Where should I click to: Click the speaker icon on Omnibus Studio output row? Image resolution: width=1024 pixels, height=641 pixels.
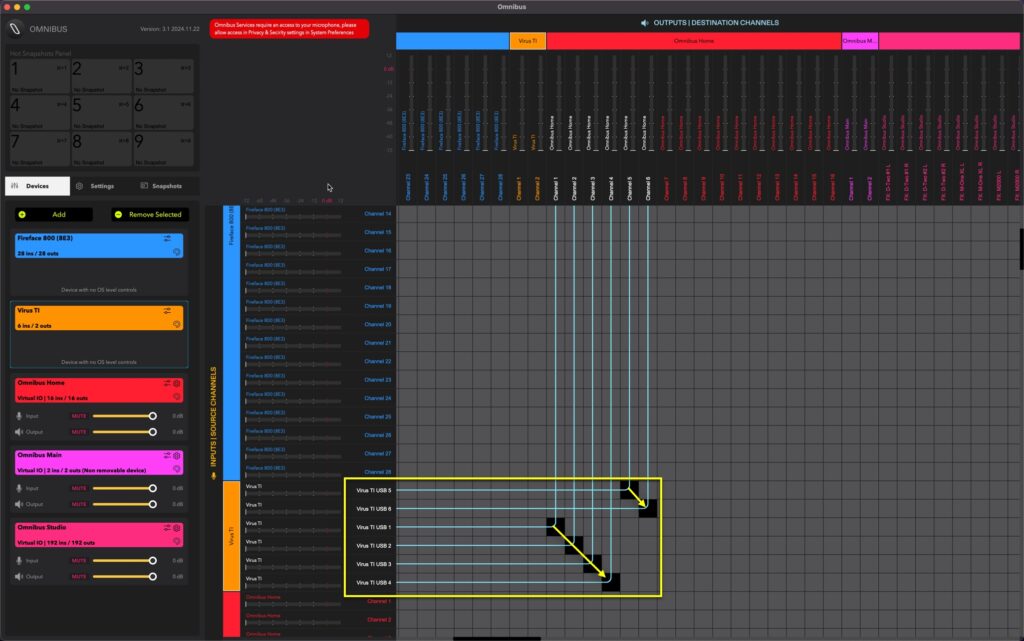point(20,576)
